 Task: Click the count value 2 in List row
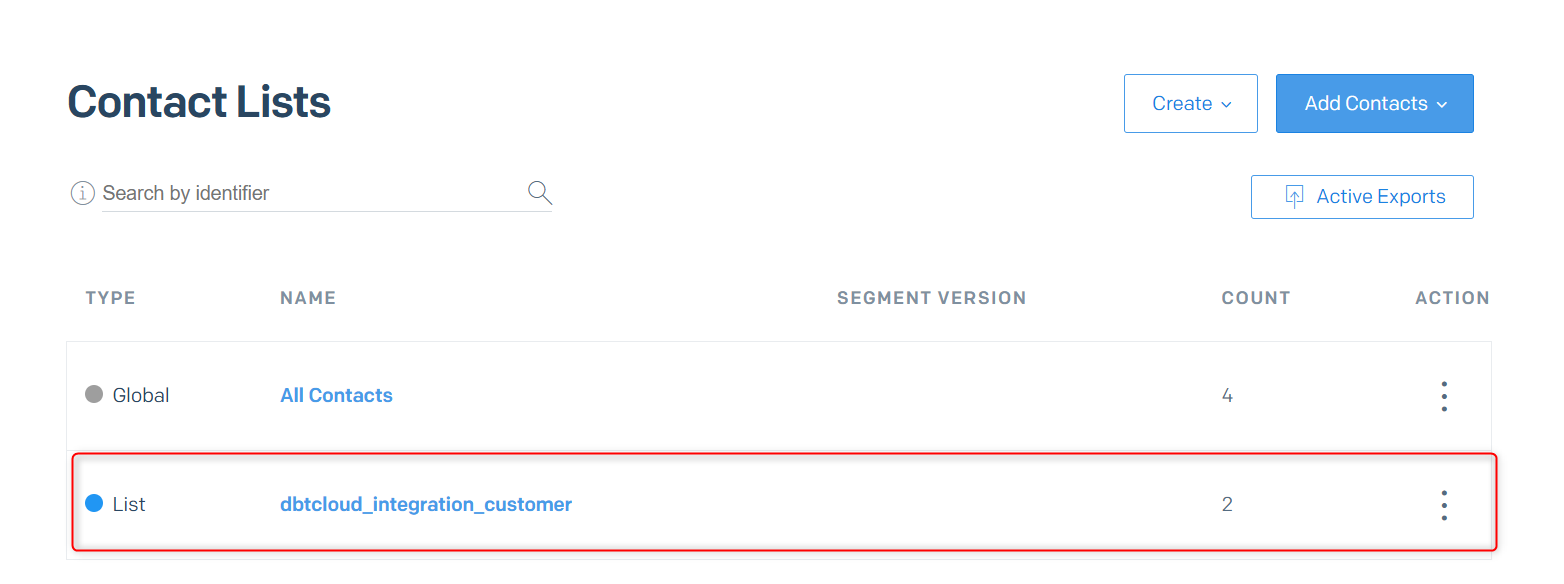1227,504
